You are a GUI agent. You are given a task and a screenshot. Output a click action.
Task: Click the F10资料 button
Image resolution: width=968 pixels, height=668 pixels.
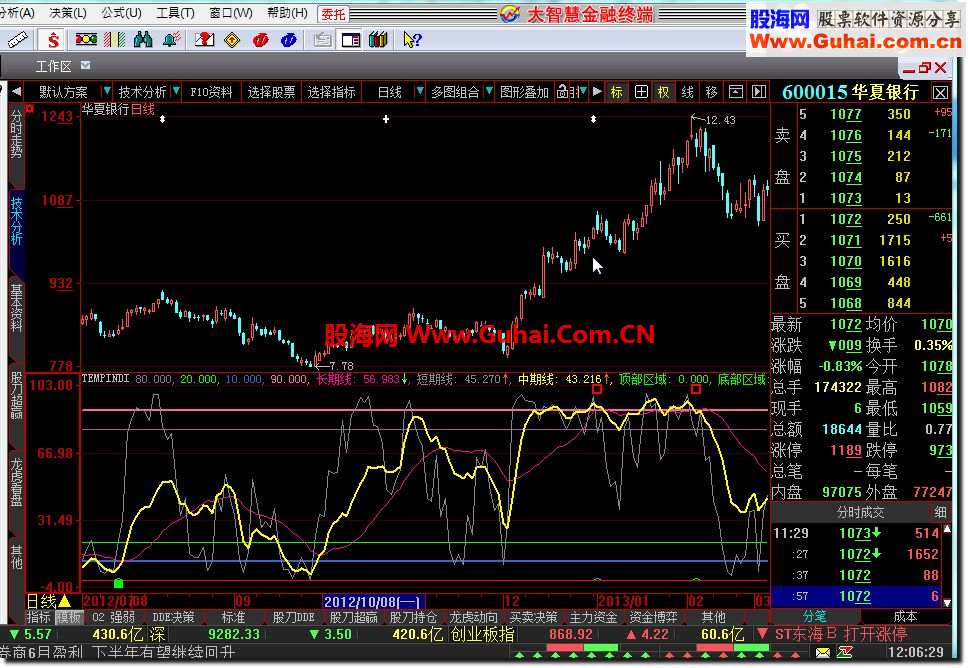pyautogui.click(x=211, y=92)
